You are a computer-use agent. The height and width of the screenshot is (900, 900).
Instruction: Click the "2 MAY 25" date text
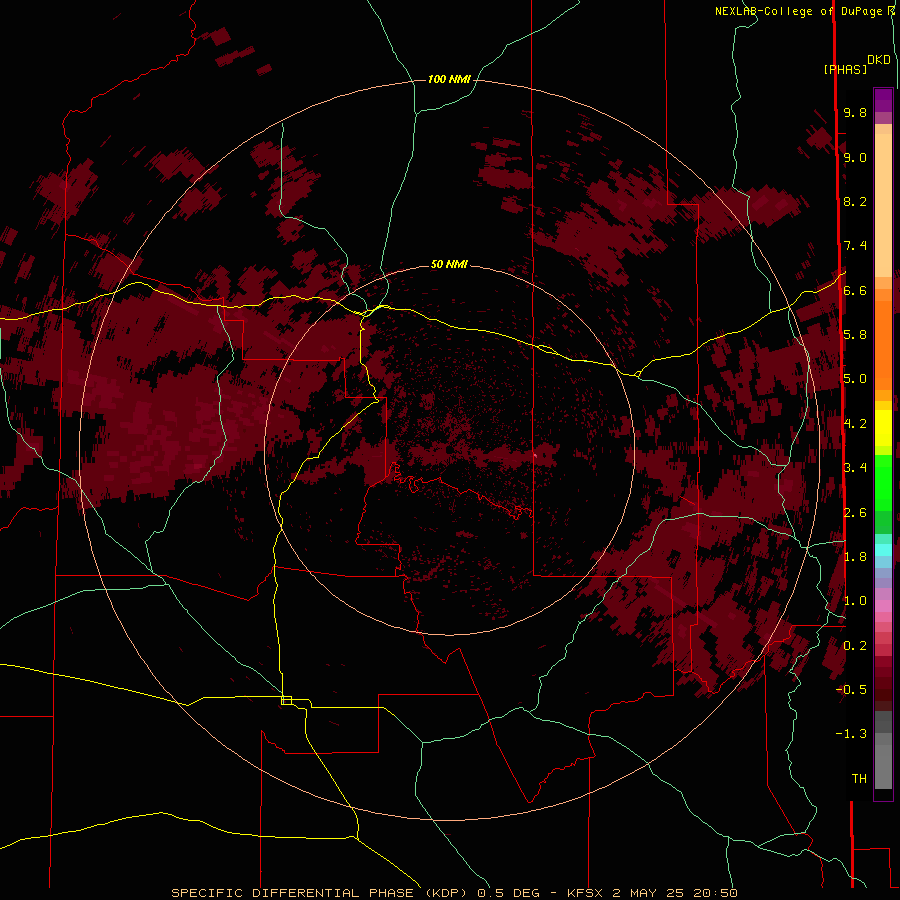click(649, 893)
